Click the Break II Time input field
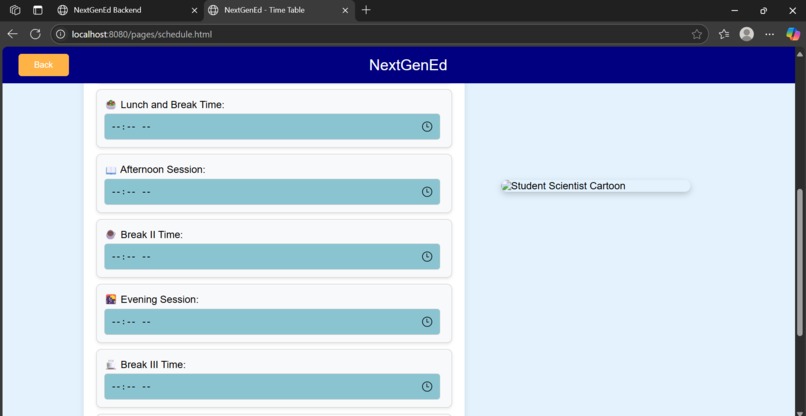This screenshot has width=806, height=416. point(272,257)
